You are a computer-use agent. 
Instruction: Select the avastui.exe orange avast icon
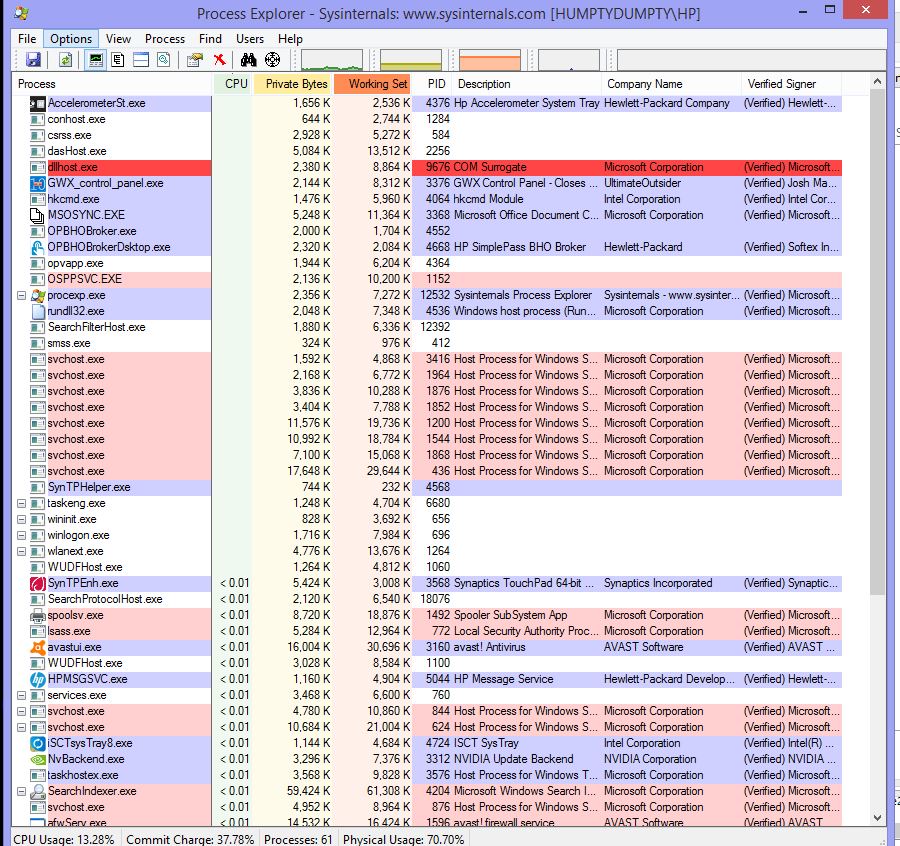point(37,647)
